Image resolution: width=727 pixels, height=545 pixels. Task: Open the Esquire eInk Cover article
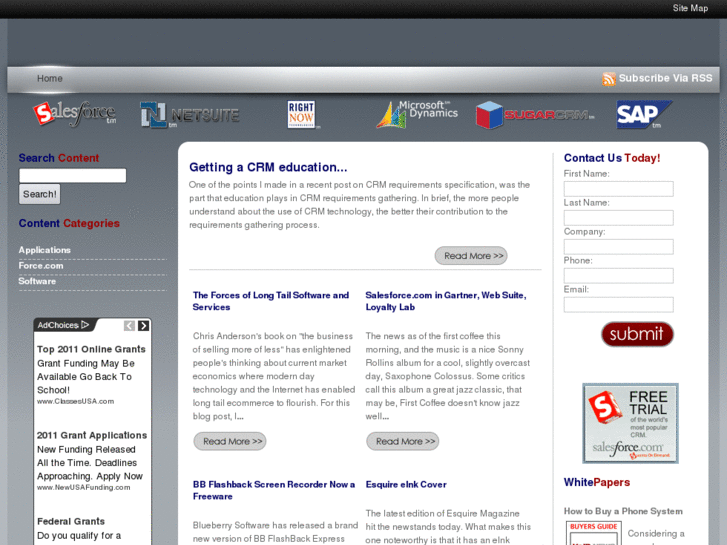pos(406,484)
